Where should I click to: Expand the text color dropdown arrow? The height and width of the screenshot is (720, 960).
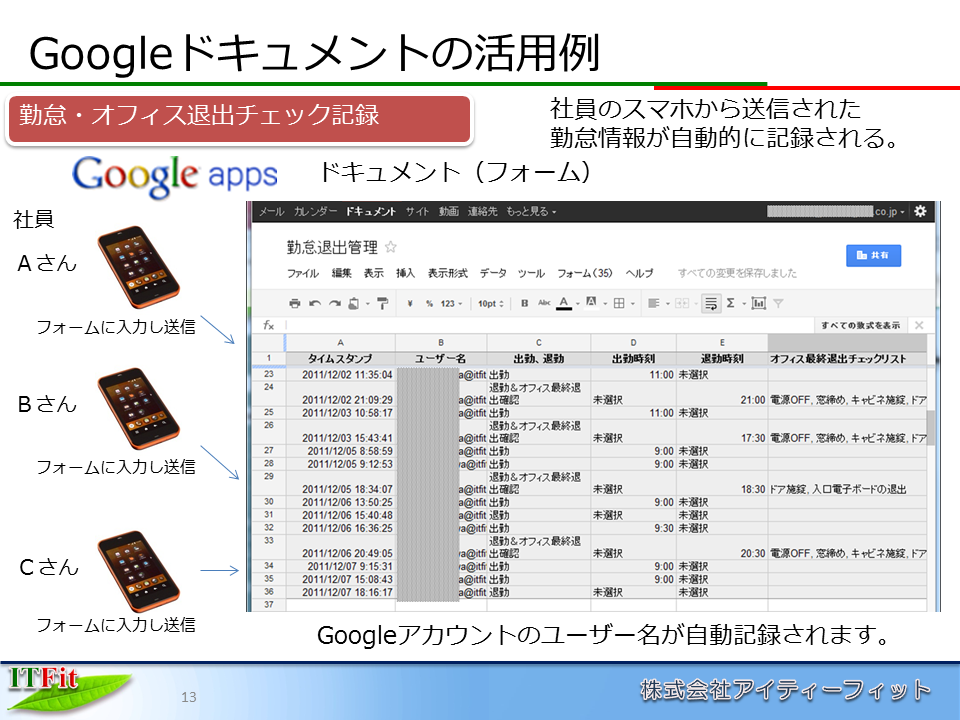coord(577,304)
